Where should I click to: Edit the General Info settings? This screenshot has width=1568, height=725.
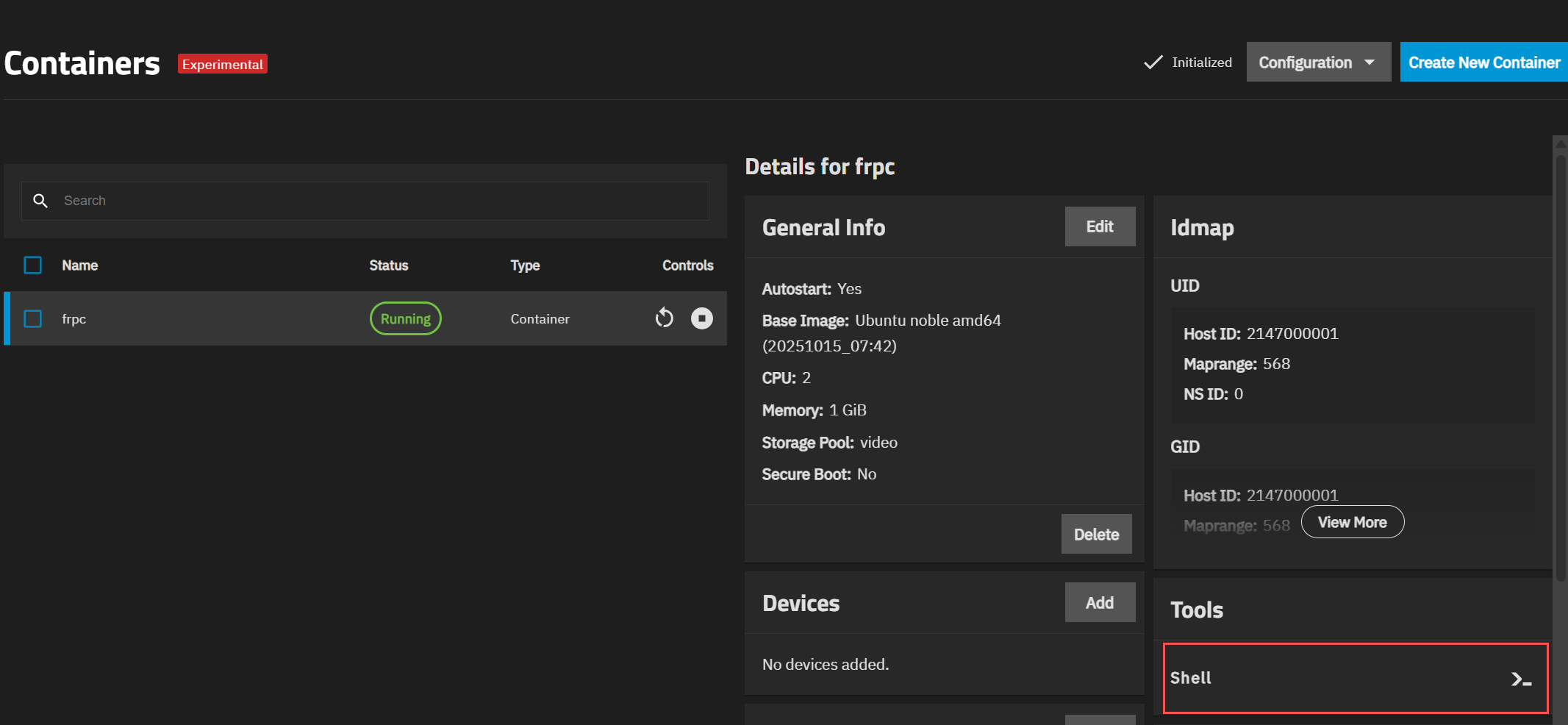coord(1099,227)
